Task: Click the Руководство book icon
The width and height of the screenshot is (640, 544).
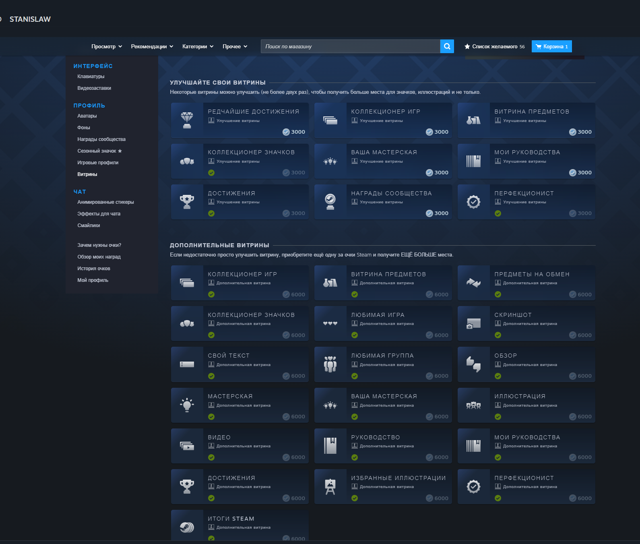Action: click(330, 446)
